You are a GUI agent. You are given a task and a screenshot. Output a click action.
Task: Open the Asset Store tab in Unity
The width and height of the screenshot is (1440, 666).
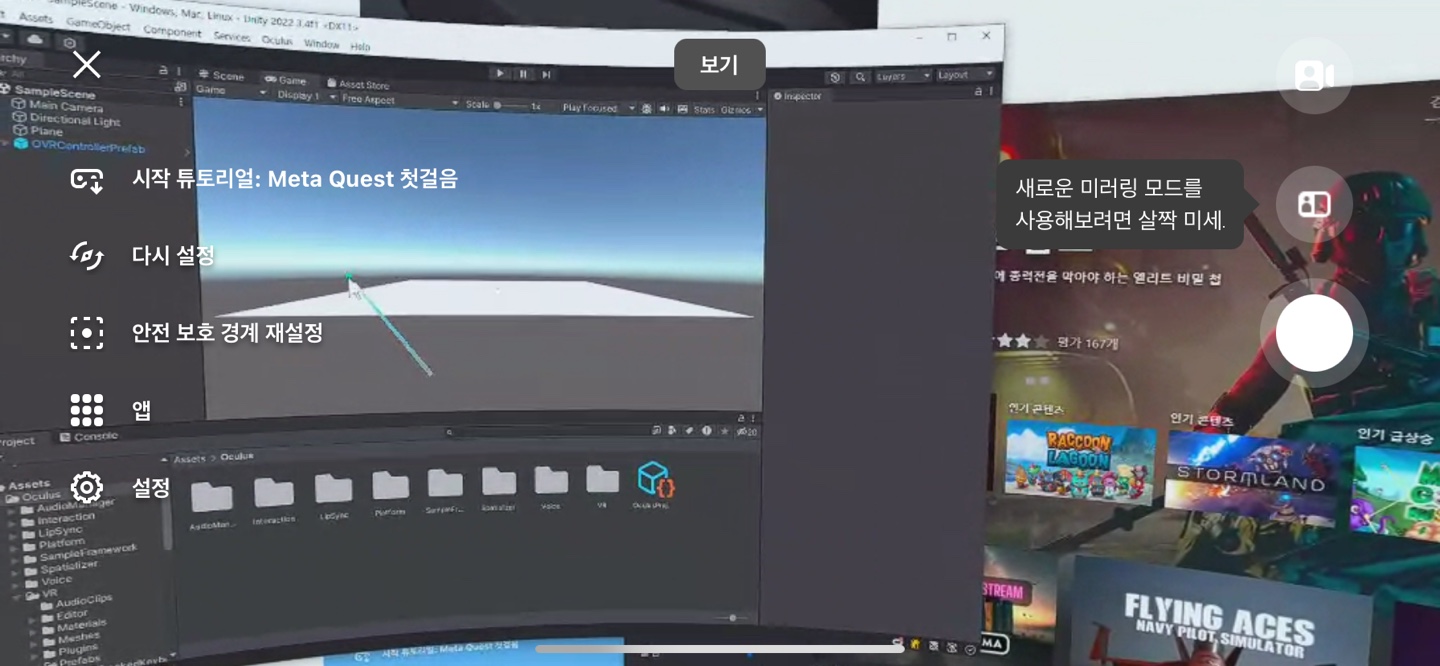(x=358, y=84)
